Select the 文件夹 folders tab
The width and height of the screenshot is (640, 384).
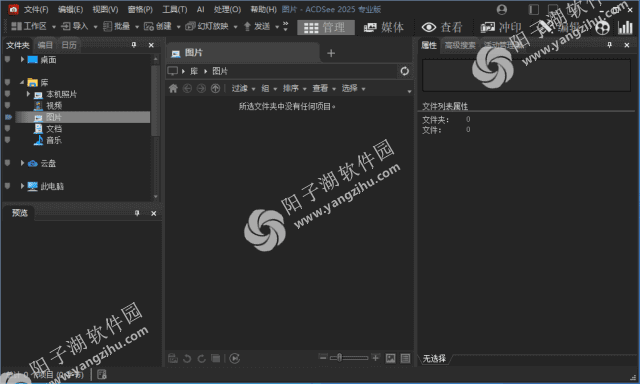coord(18,45)
